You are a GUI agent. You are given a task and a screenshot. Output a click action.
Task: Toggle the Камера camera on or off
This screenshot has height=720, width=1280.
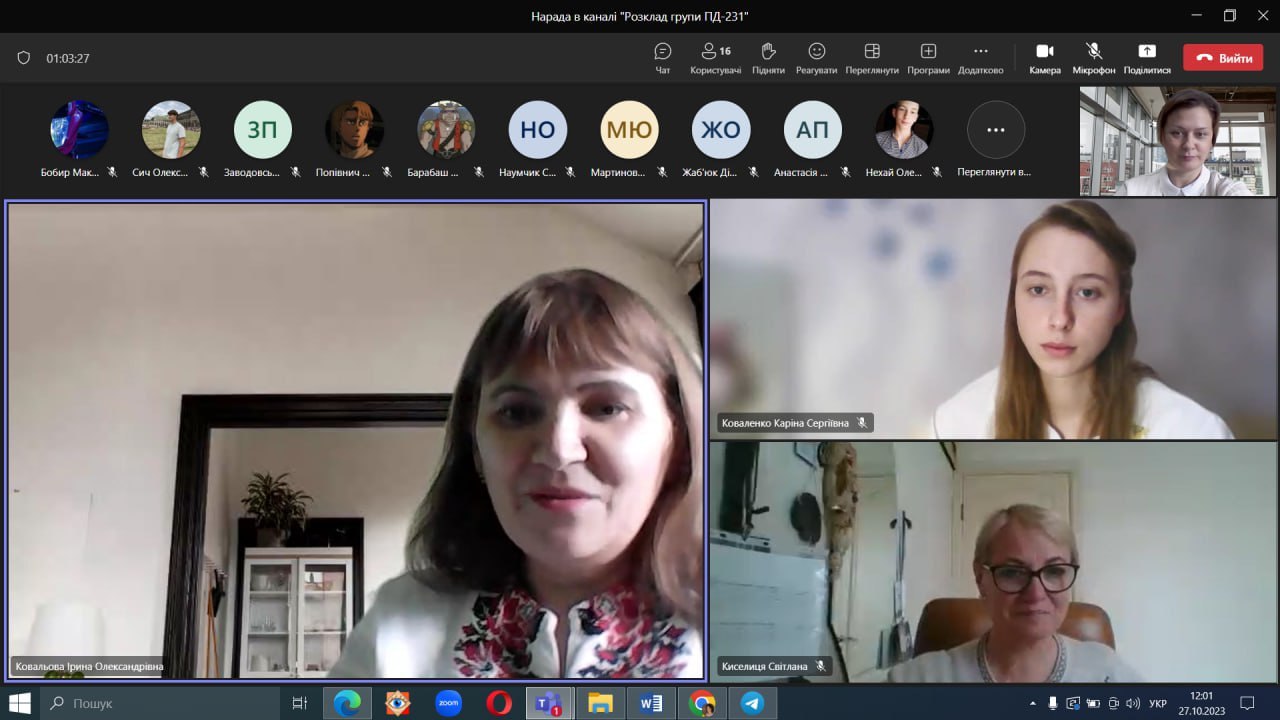tap(1044, 58)
